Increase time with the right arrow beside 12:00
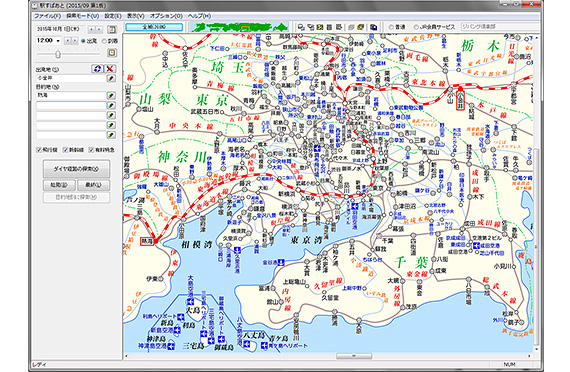Screen dimensions: 570x372 coord(75,41)
